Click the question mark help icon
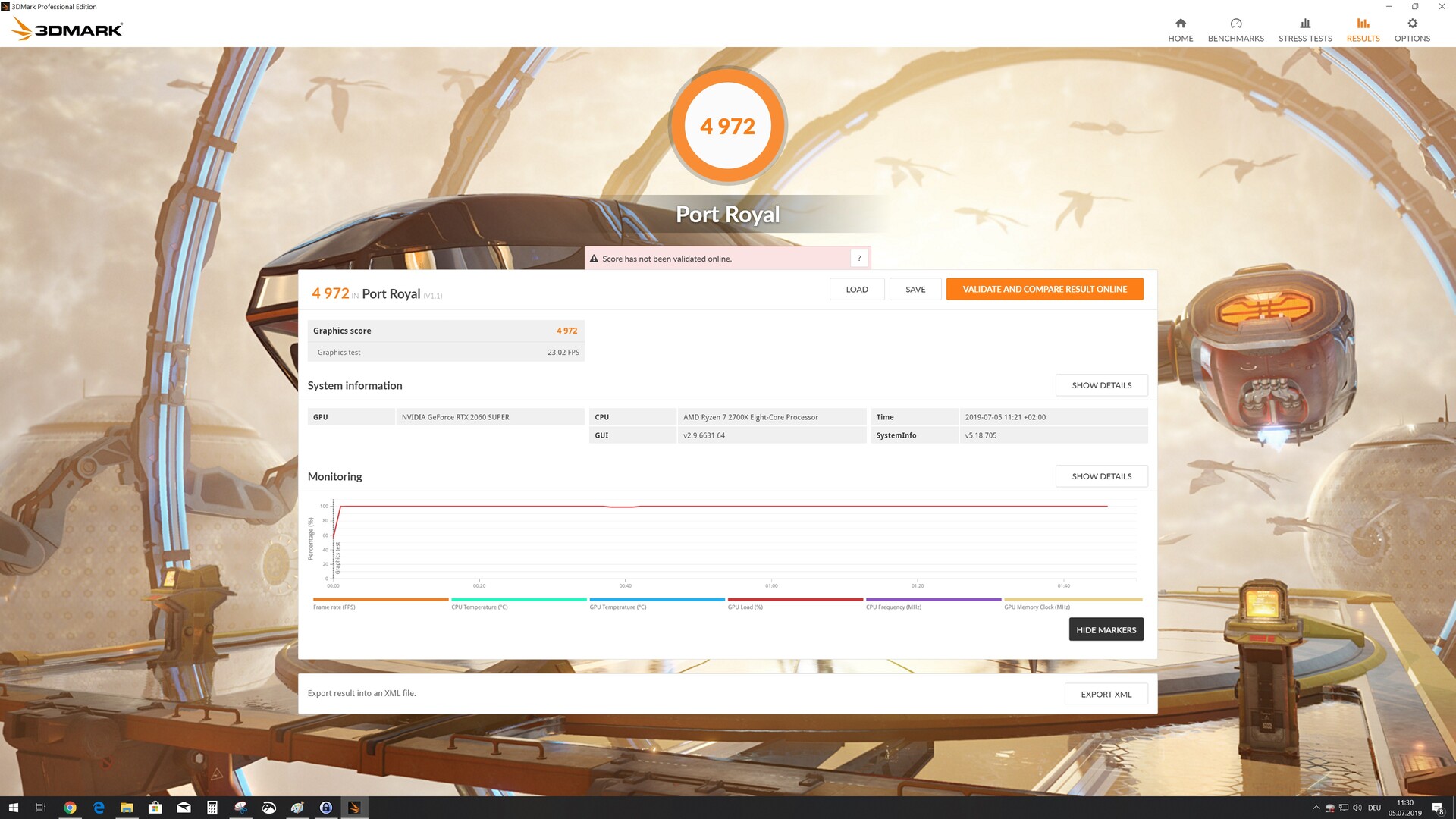The height and width of the screenshot is (819, 1456). (858, 259)
